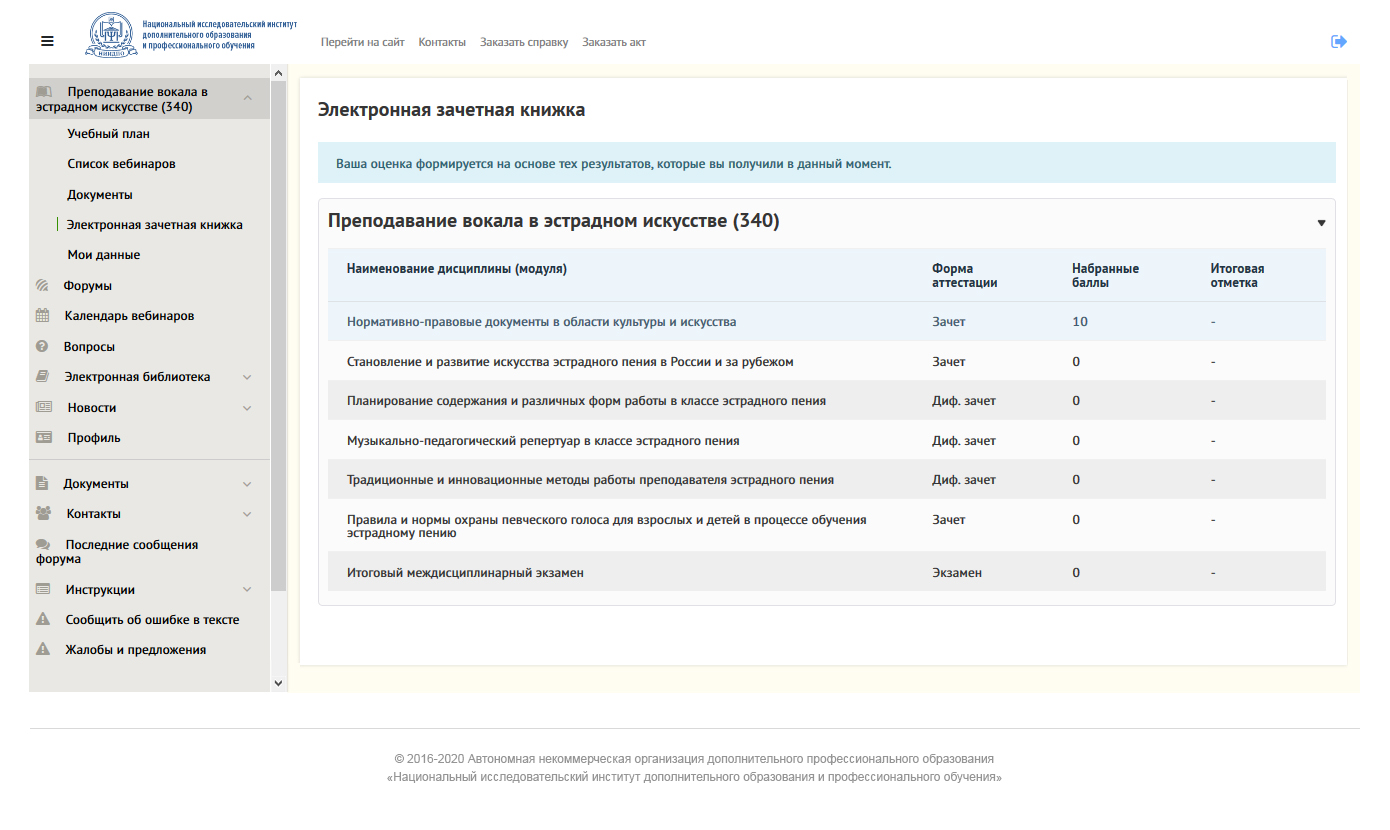Open discipline Нормативно-правовые документы row
This screenshot has height=830, width=1390.
click(x=541, y=322)
